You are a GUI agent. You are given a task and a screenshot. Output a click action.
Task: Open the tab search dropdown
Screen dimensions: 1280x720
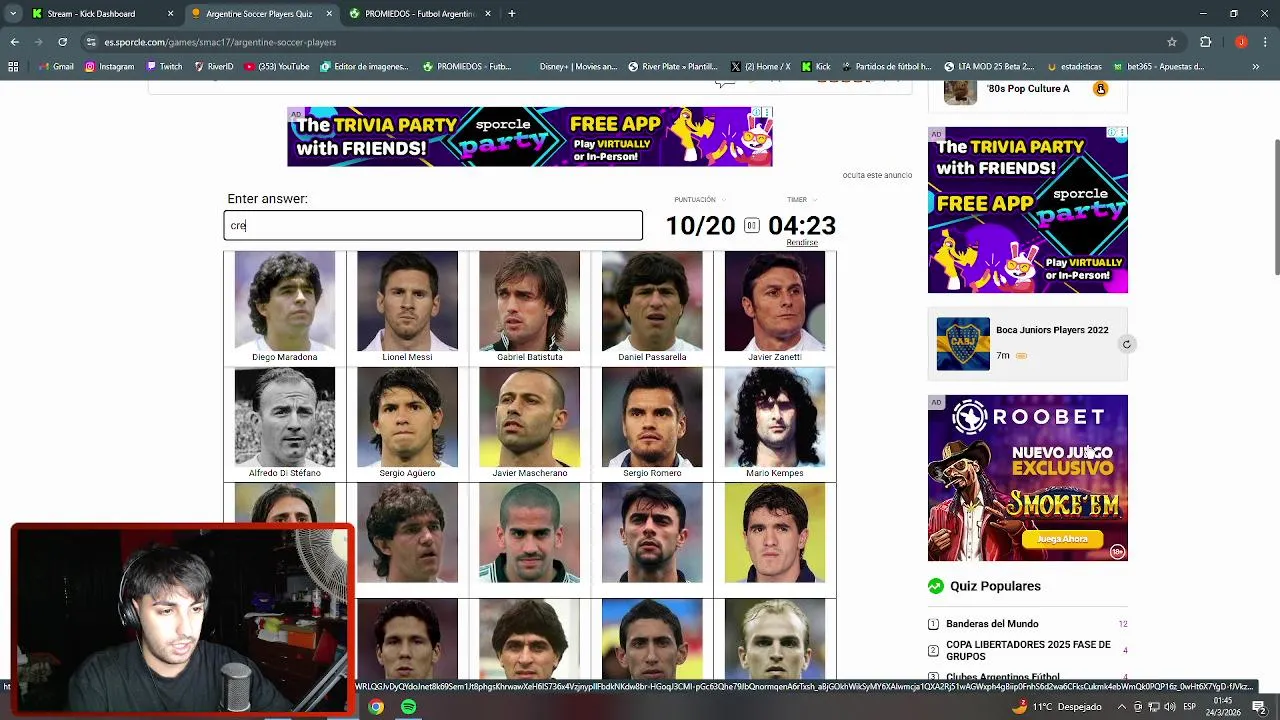[13, 14]
